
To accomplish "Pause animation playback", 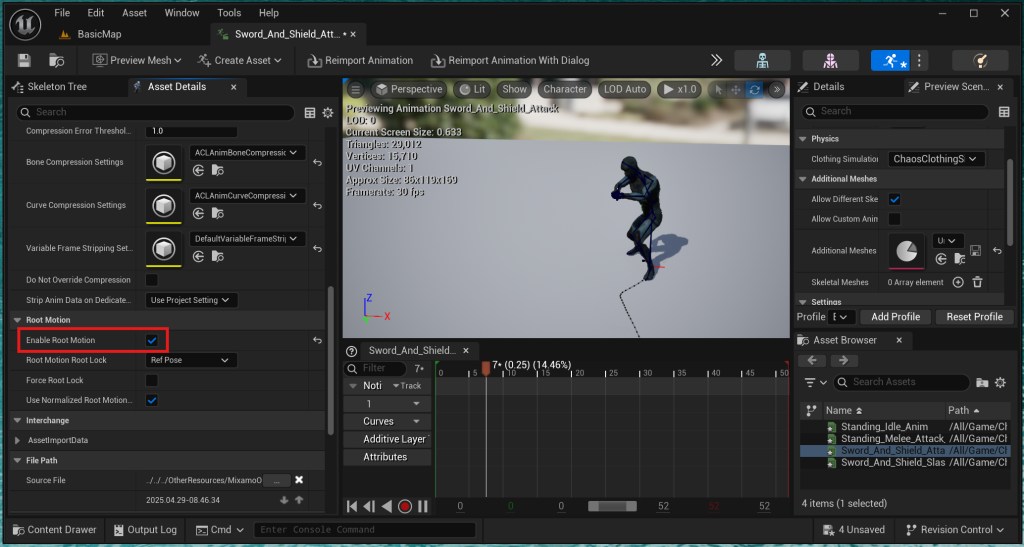I will pos(423,506).
